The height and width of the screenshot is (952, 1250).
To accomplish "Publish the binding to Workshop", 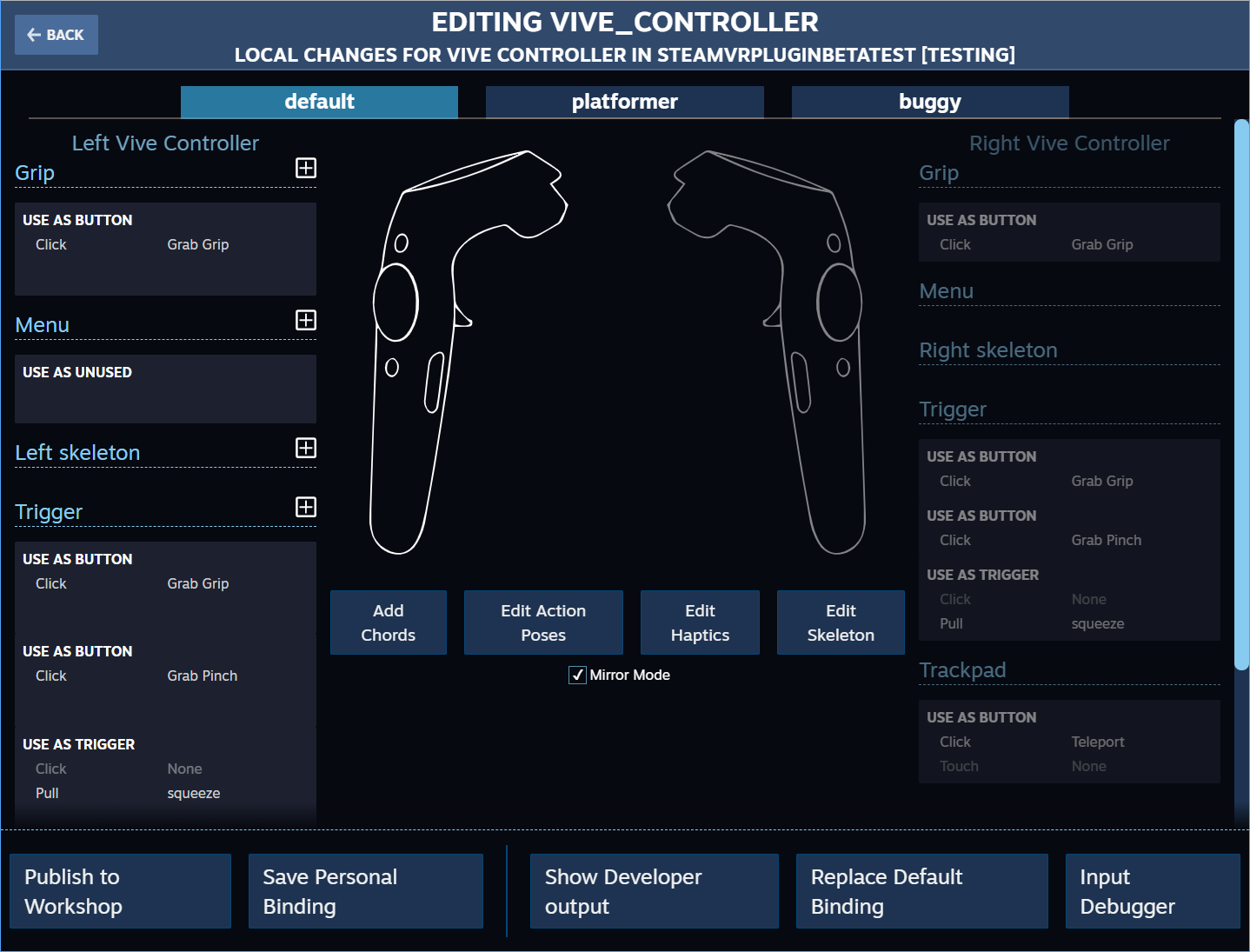I will point(120,891).
